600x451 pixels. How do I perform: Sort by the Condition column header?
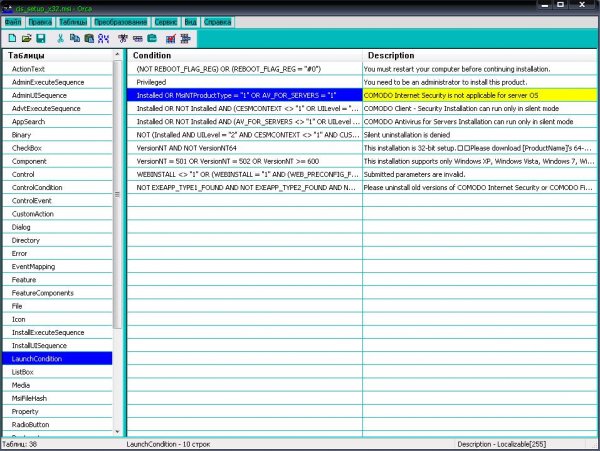244,55
